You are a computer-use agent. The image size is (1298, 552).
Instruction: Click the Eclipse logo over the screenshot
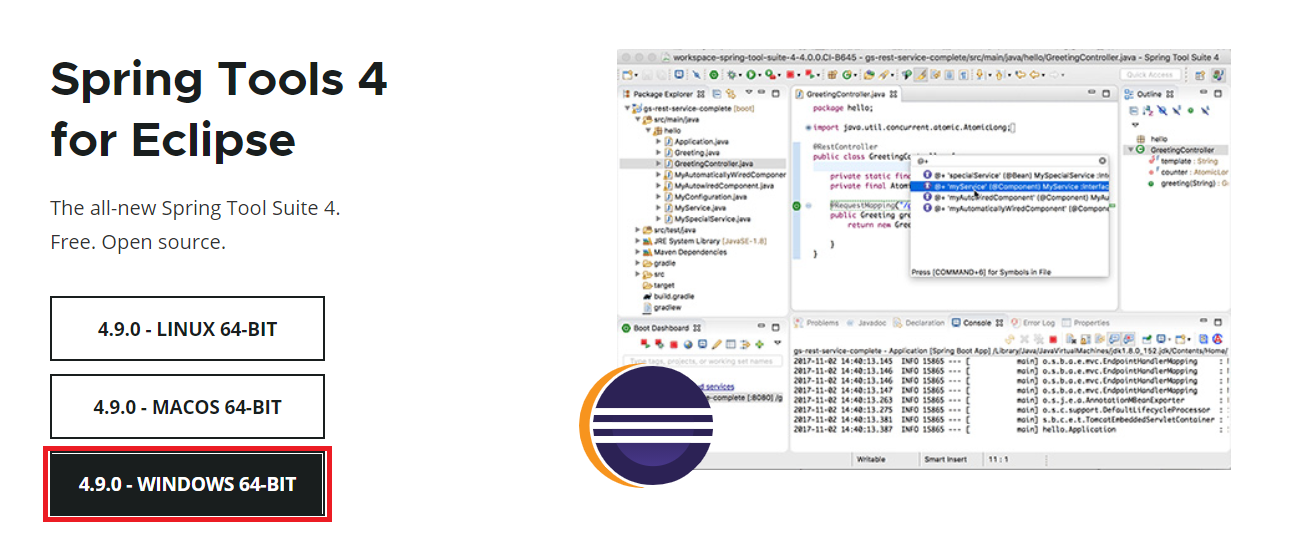point(645,426)
